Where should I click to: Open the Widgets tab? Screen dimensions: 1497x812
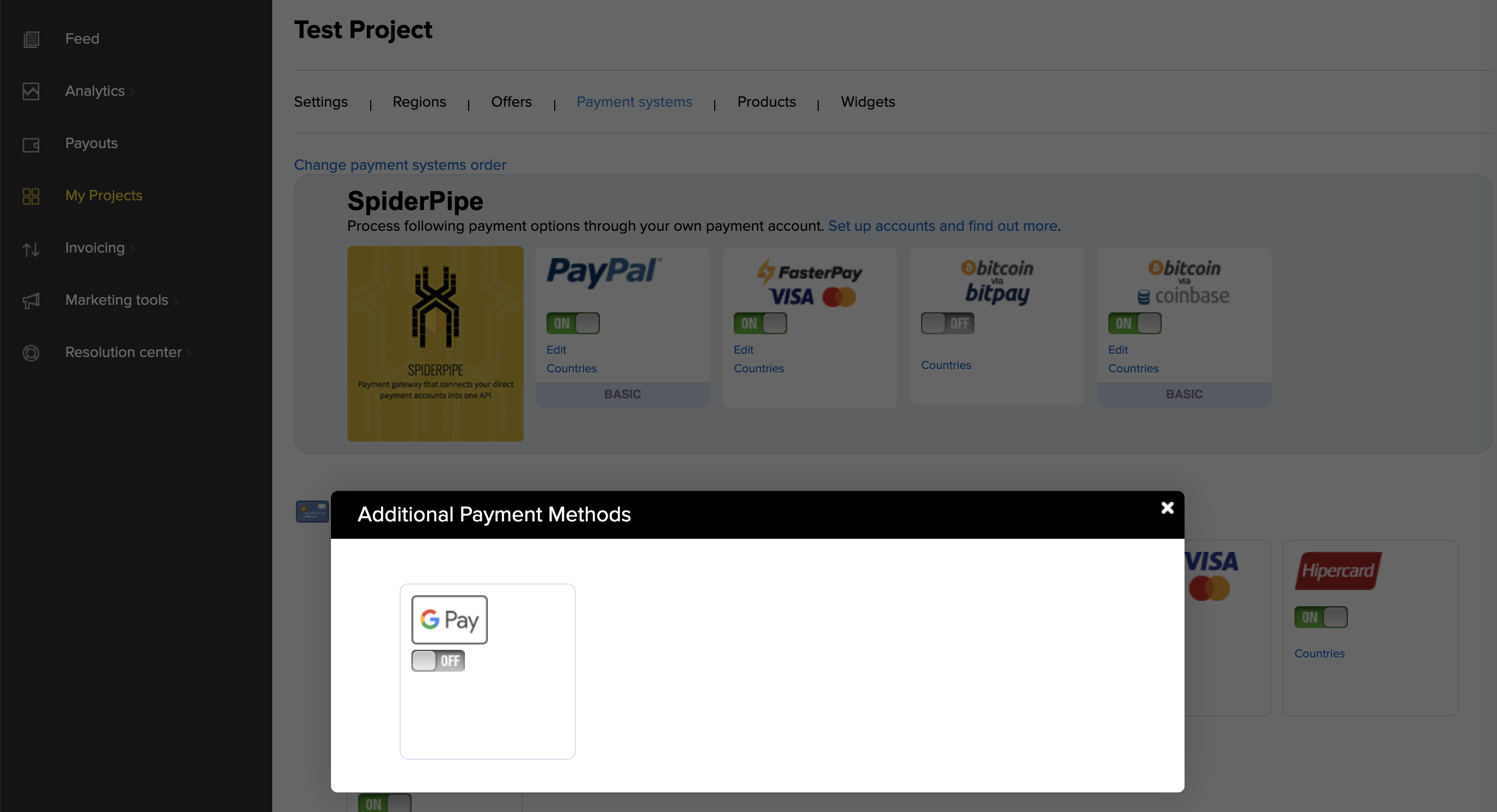868,102
